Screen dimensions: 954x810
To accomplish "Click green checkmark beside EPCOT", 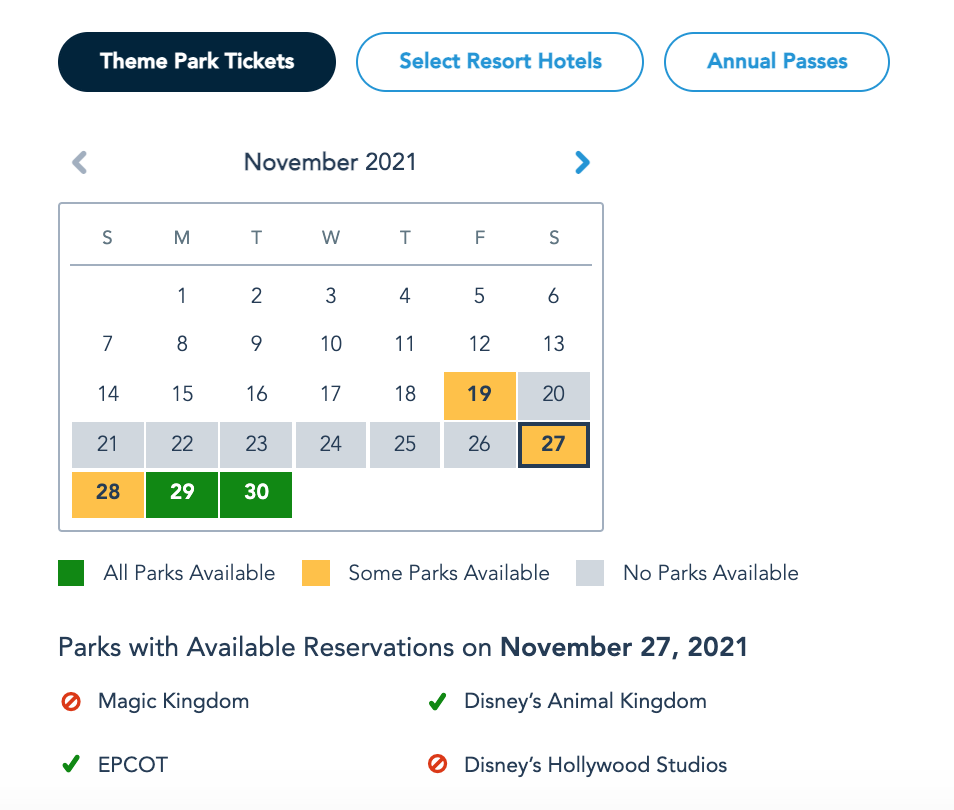I will [71, 765].
